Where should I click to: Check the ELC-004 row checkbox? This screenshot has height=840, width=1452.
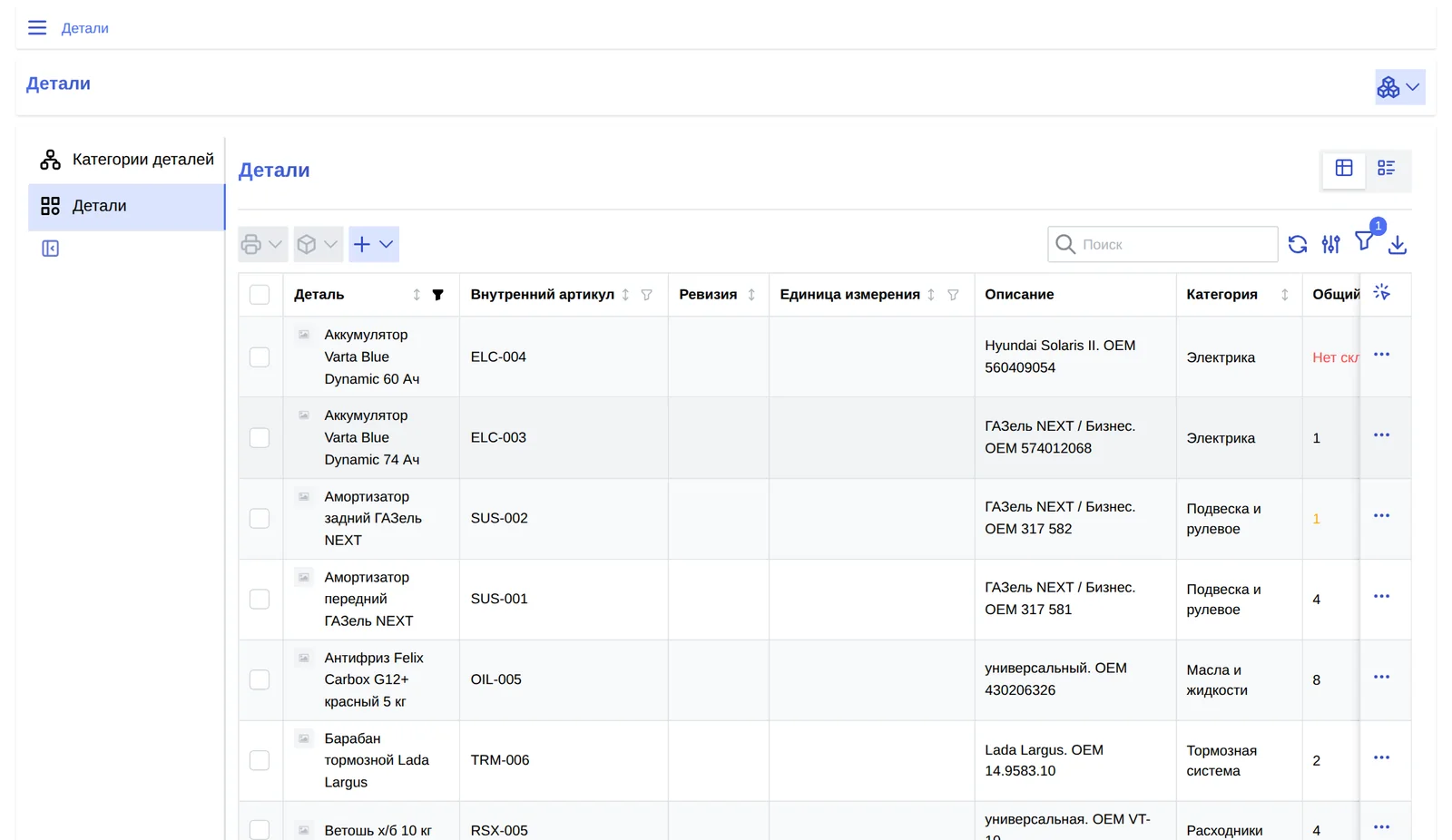260,357
